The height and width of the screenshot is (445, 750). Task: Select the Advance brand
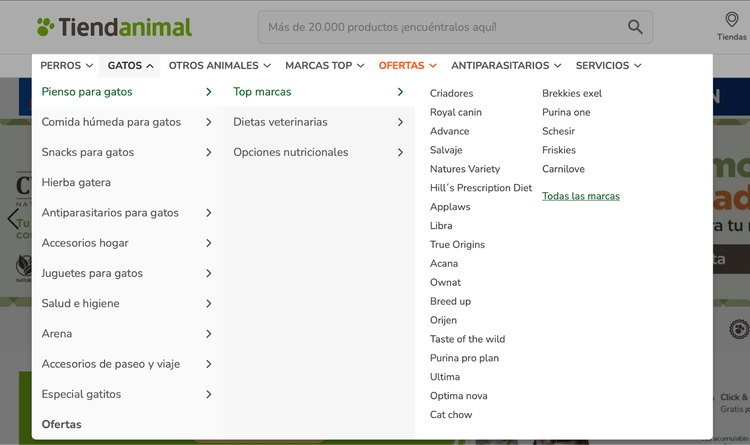click(x=449, y=131)
